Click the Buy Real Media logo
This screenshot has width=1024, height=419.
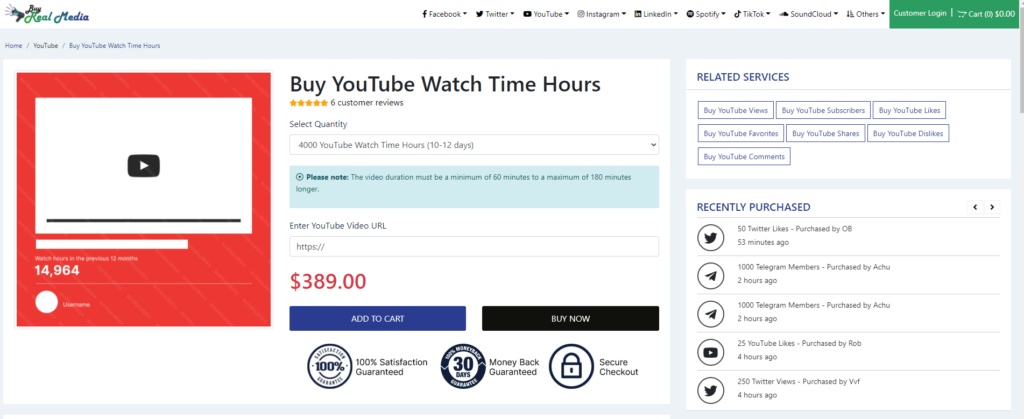pos(47,14)
